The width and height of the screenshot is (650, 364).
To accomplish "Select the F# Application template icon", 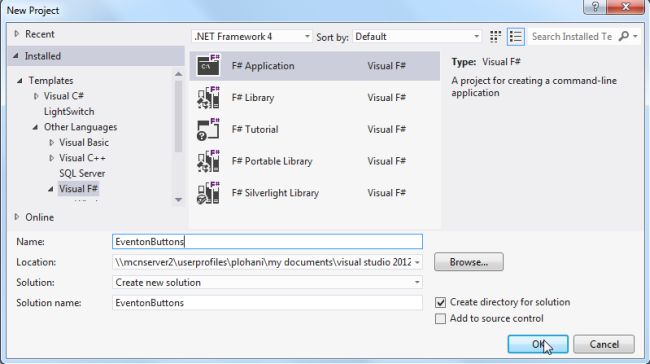I will pyautogui.click(x=208, y=66).
